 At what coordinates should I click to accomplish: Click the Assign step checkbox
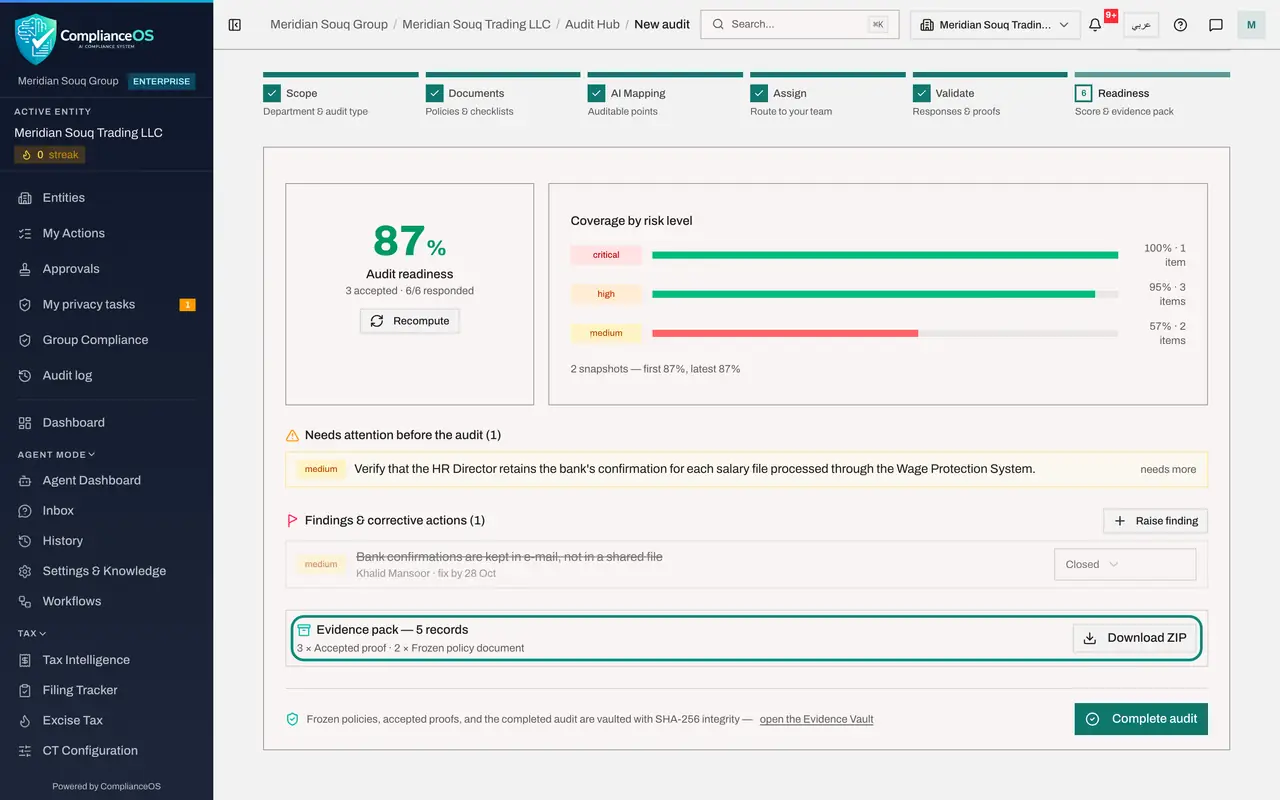pyautogui.click(x=759, y=93)
